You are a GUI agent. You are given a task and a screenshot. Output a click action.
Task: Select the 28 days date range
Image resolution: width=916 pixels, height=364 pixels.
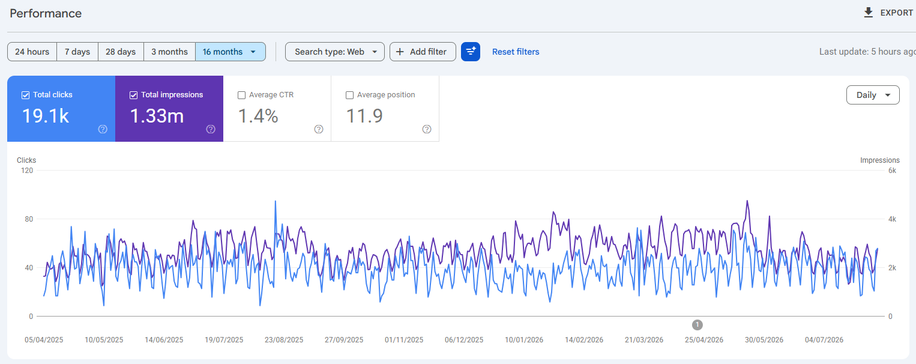coord(120,51)
